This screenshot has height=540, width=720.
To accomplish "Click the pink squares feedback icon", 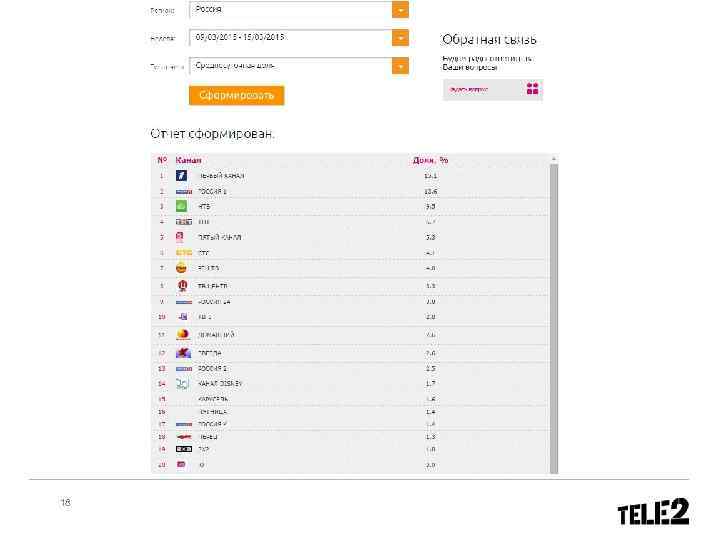I will click(x=533, y=89).
